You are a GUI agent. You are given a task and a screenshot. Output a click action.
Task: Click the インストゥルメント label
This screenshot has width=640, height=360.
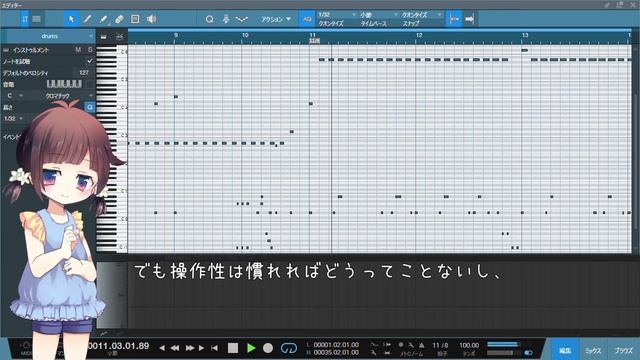(31, 50)
